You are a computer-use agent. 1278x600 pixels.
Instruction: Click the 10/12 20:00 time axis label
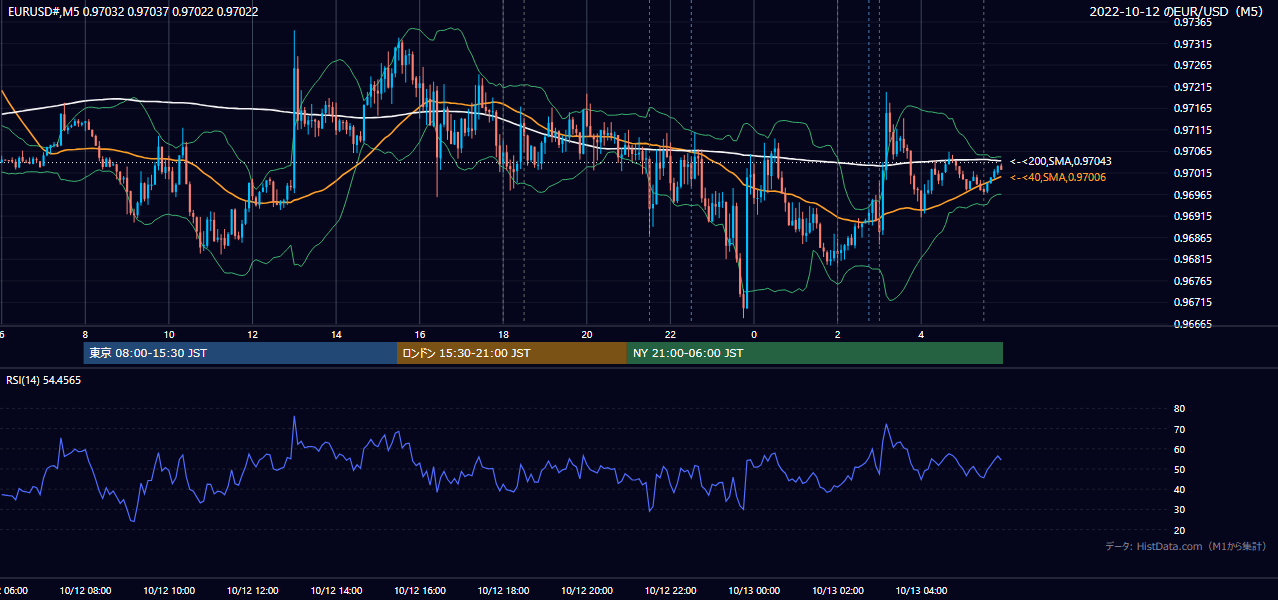click(x=587, y=591)
